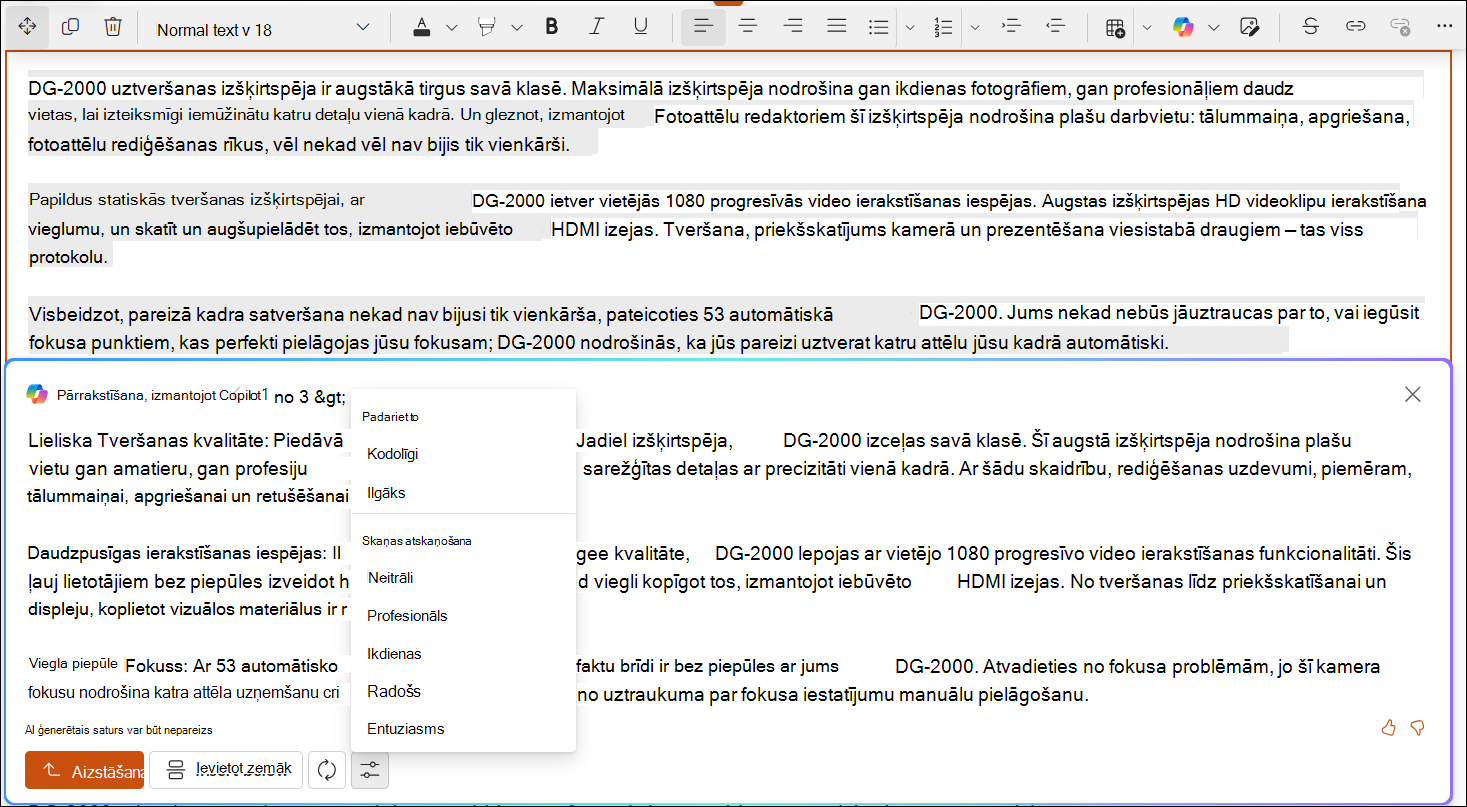Align text to the right
This screenshot has height=807, width=1467.
[x=793, y=27]
